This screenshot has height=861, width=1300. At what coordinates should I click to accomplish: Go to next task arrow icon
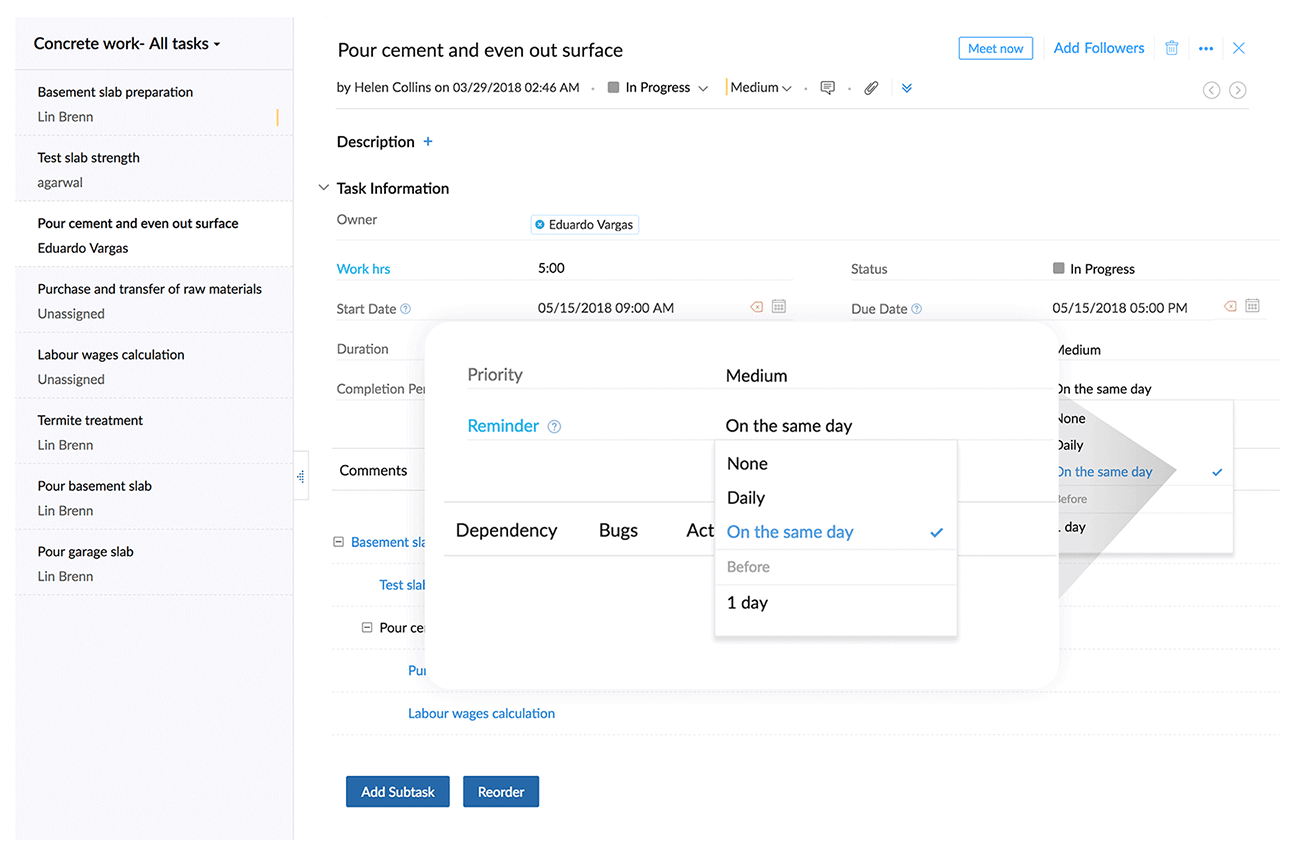[1237, 90]
